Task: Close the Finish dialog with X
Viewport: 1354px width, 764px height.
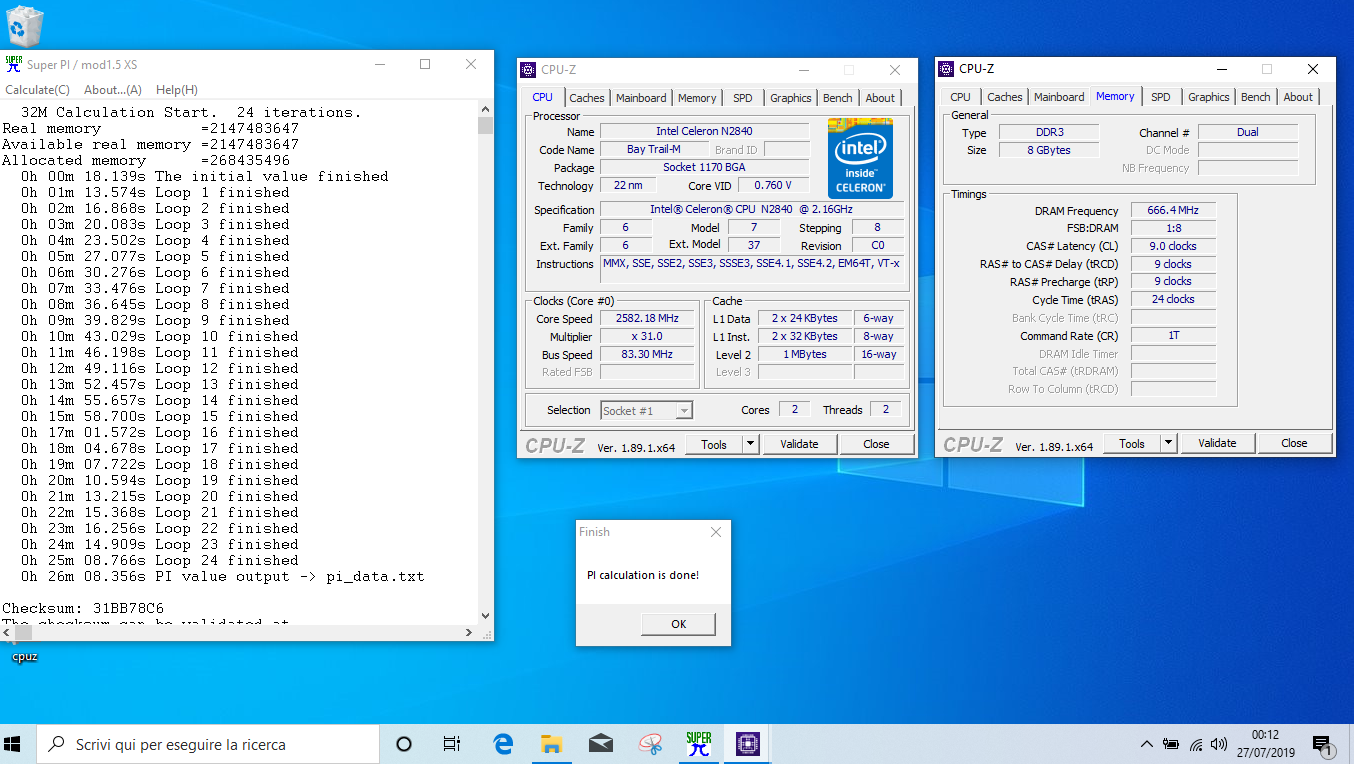Action: coord(715,532)
